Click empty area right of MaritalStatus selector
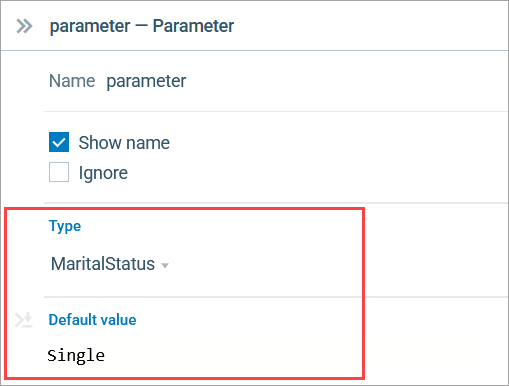This screenshot has width=509, height=386. 263,264
